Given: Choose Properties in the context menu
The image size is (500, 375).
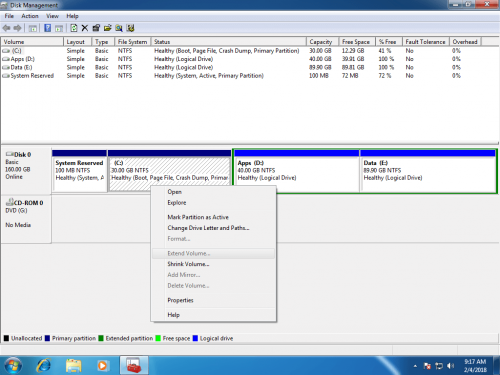Looking at the screenshot, I should coord(213,300).
